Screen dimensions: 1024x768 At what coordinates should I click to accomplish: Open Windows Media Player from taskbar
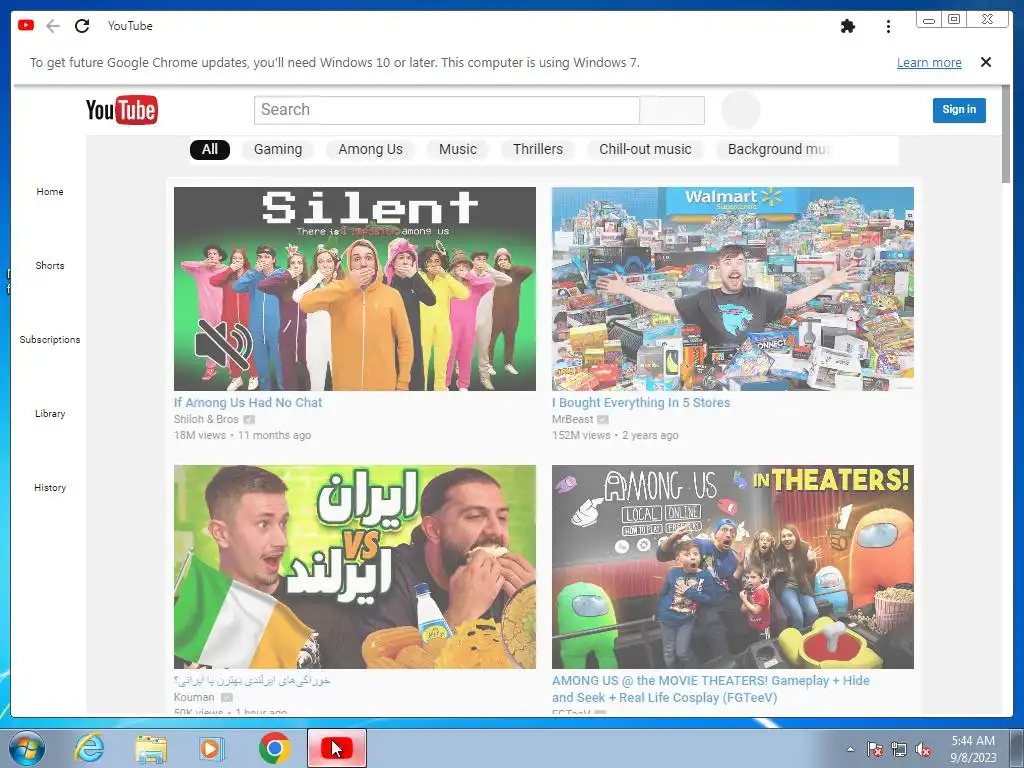[212, 749]
